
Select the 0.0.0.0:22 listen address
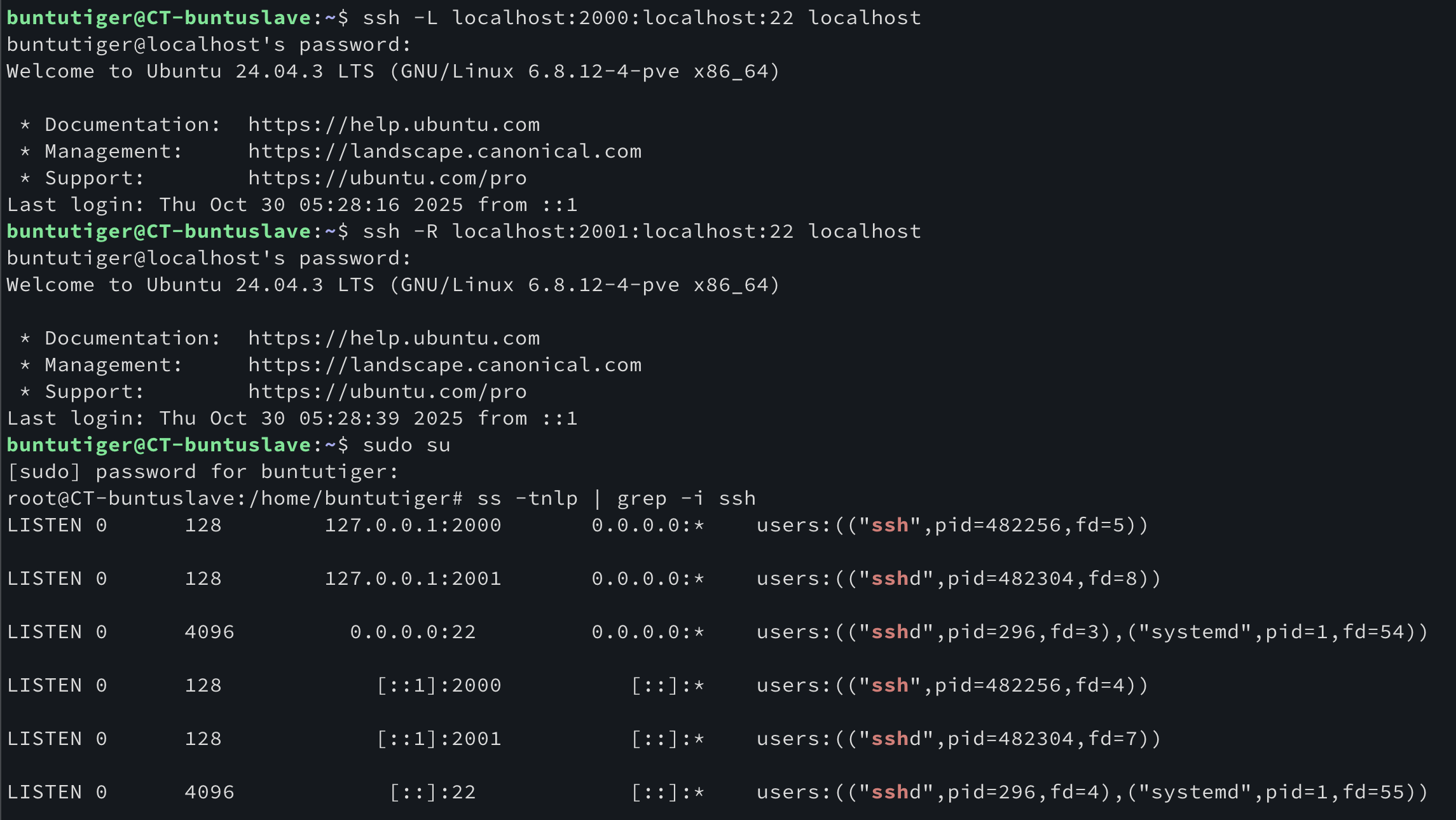point(413,632)
